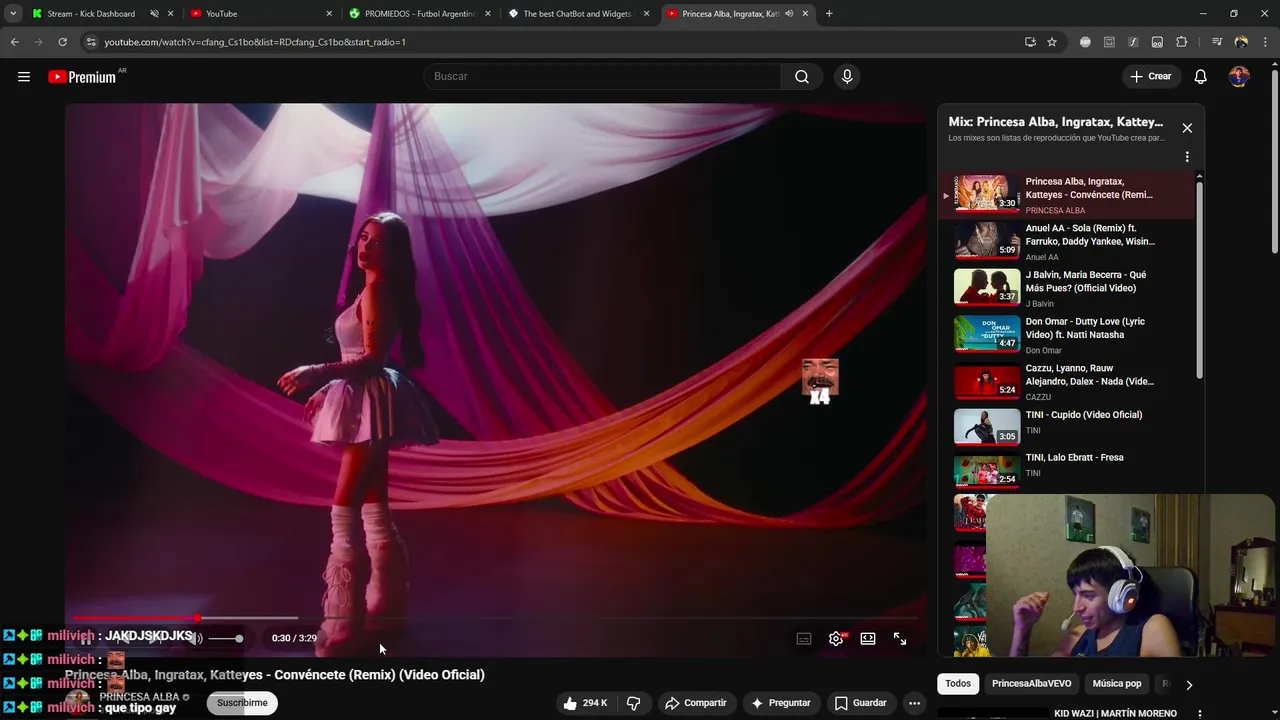Play Don Omar - Dutty Love from playlist
The height and width of the screenshot is (720, 1280).
pos(1067,335)
